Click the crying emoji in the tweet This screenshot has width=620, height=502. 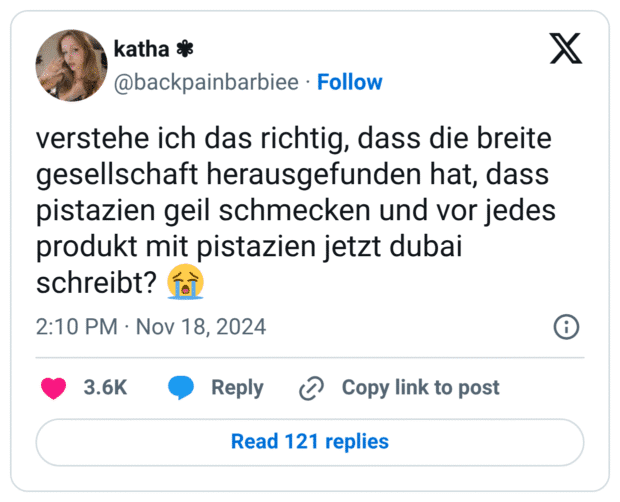point(186,283)
